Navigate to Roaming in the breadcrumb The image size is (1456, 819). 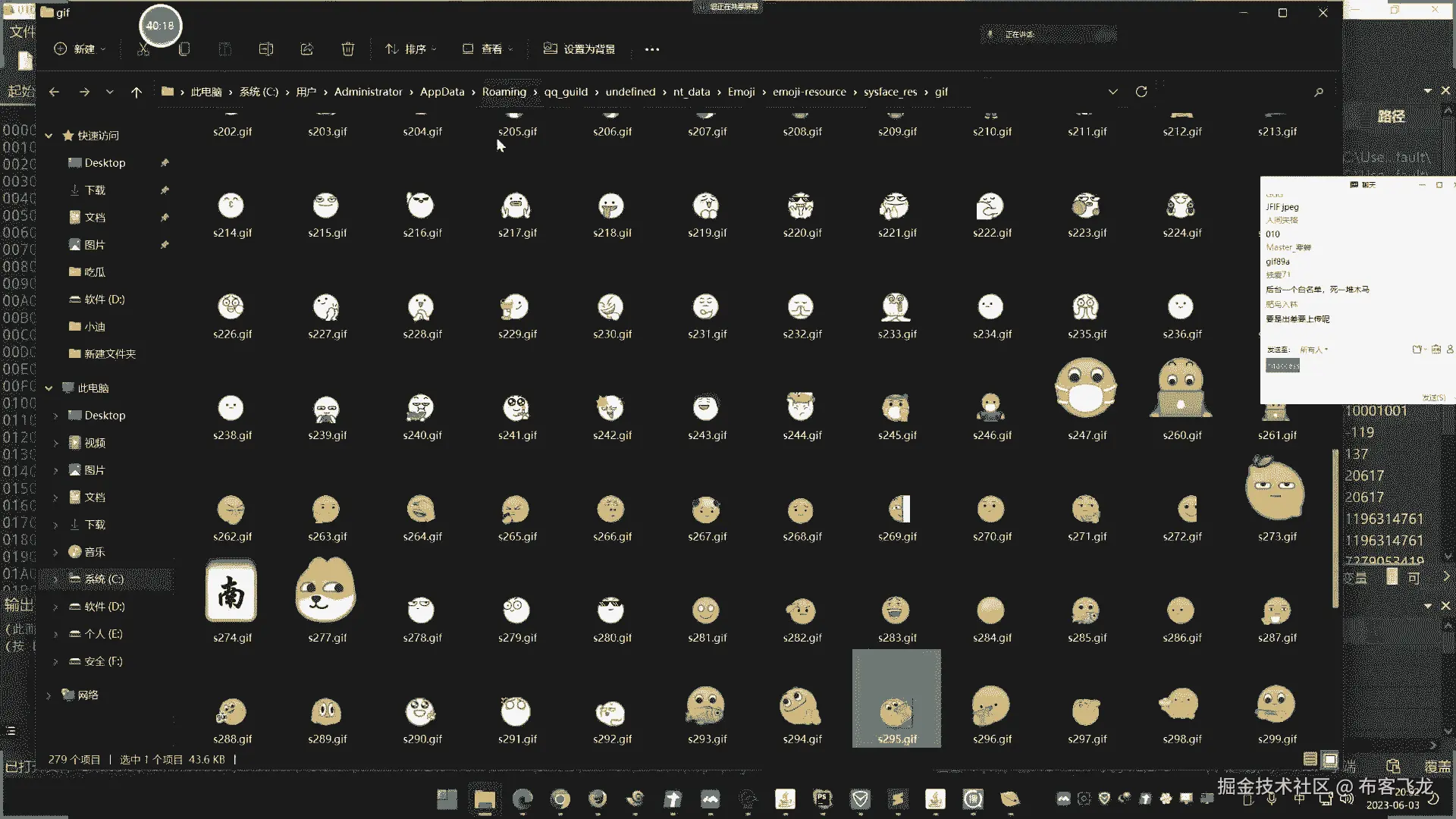(x=504, y=92)
